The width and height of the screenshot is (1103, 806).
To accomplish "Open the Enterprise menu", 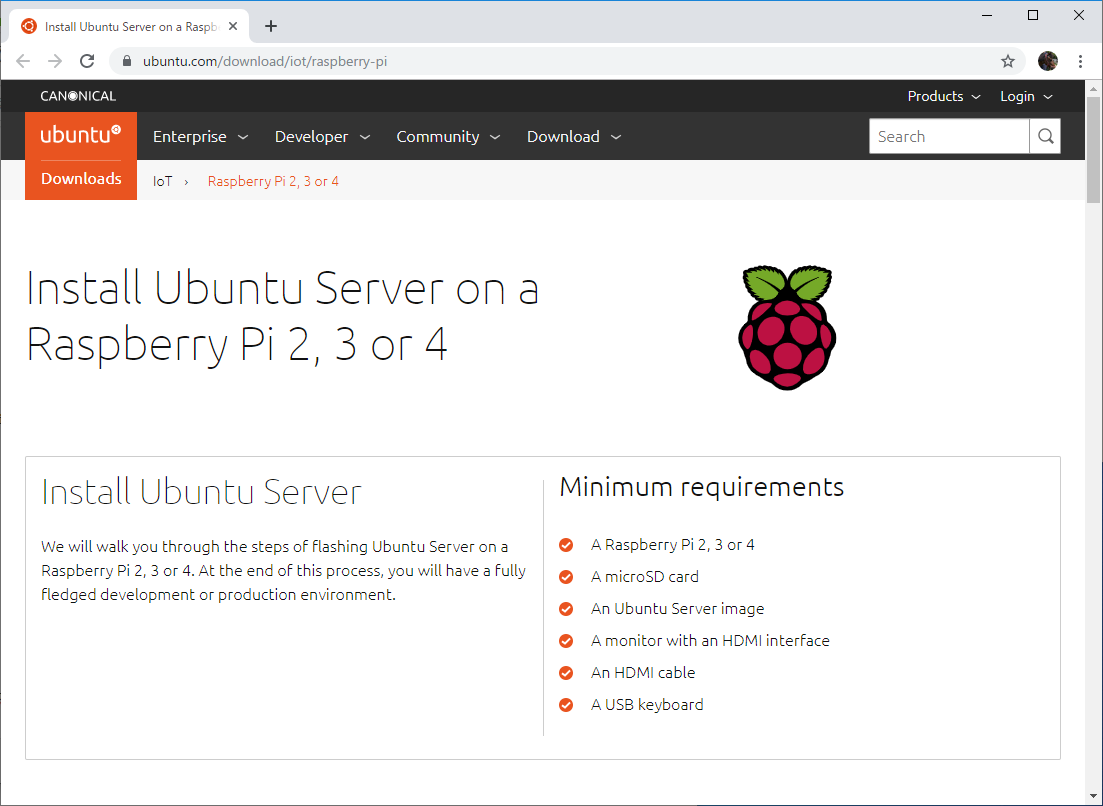I will coord(200,136).
